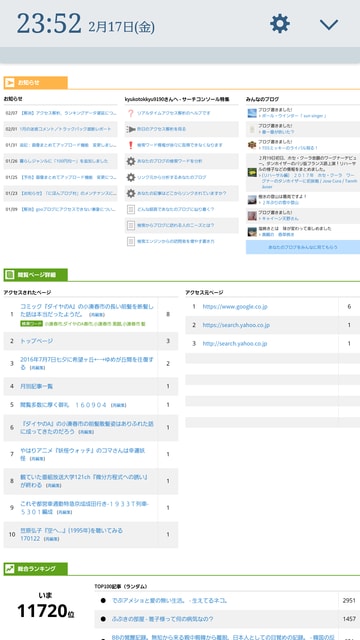Click the document icon in the seventh console item

pos(131,209)
